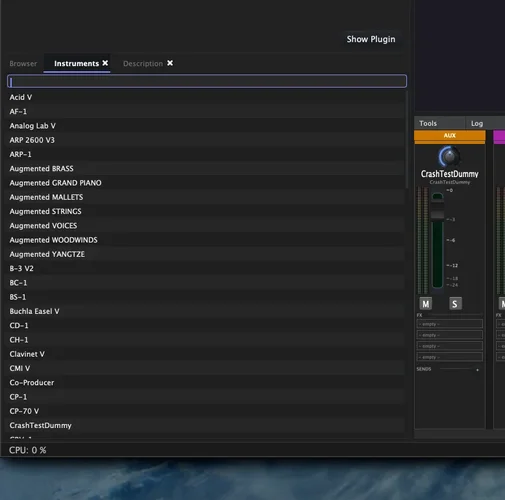The image size is (505, 500).
Task: Focus the instrument search field
Action: tap(207, 81)
